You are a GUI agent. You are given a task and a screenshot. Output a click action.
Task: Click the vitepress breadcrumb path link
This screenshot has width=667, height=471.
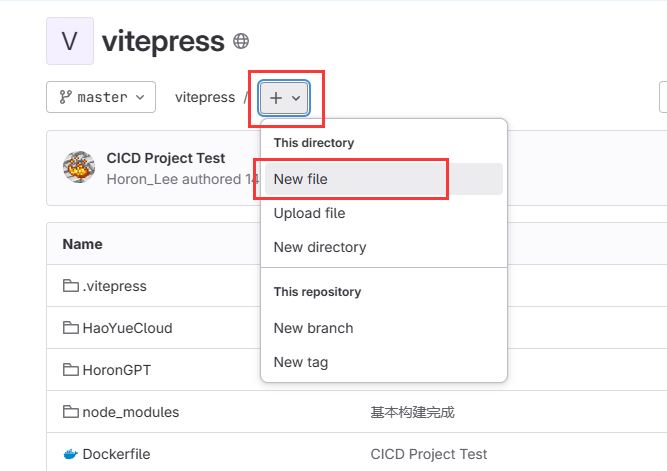click(204, 97)
